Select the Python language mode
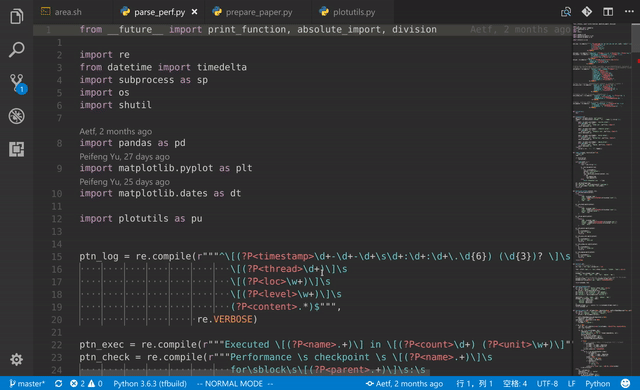The width and height of the screenshot is (640, 390). coord(598,383)
